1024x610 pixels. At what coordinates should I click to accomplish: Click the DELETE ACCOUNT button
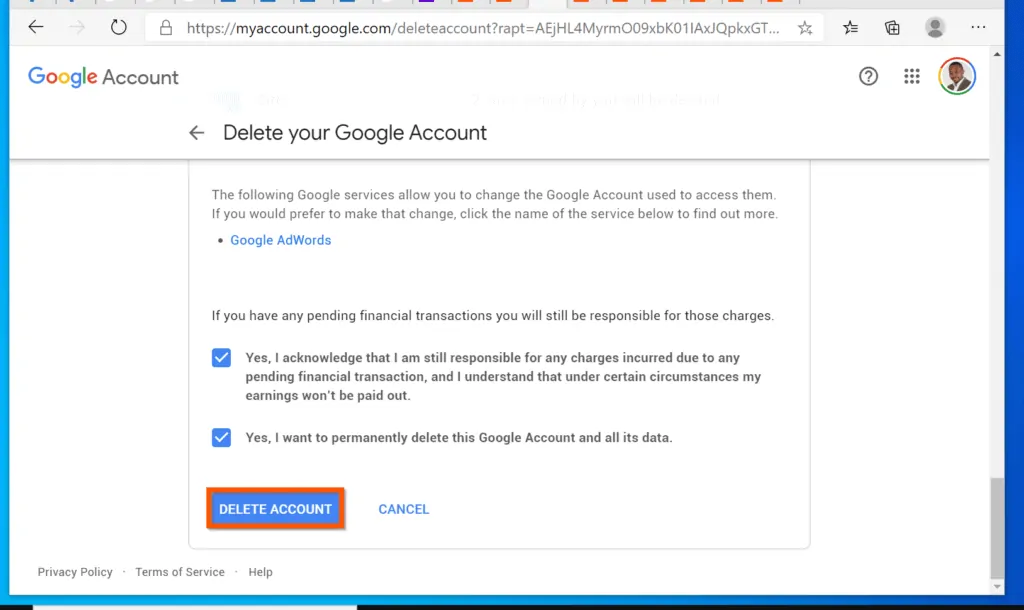tap(276, 508)
